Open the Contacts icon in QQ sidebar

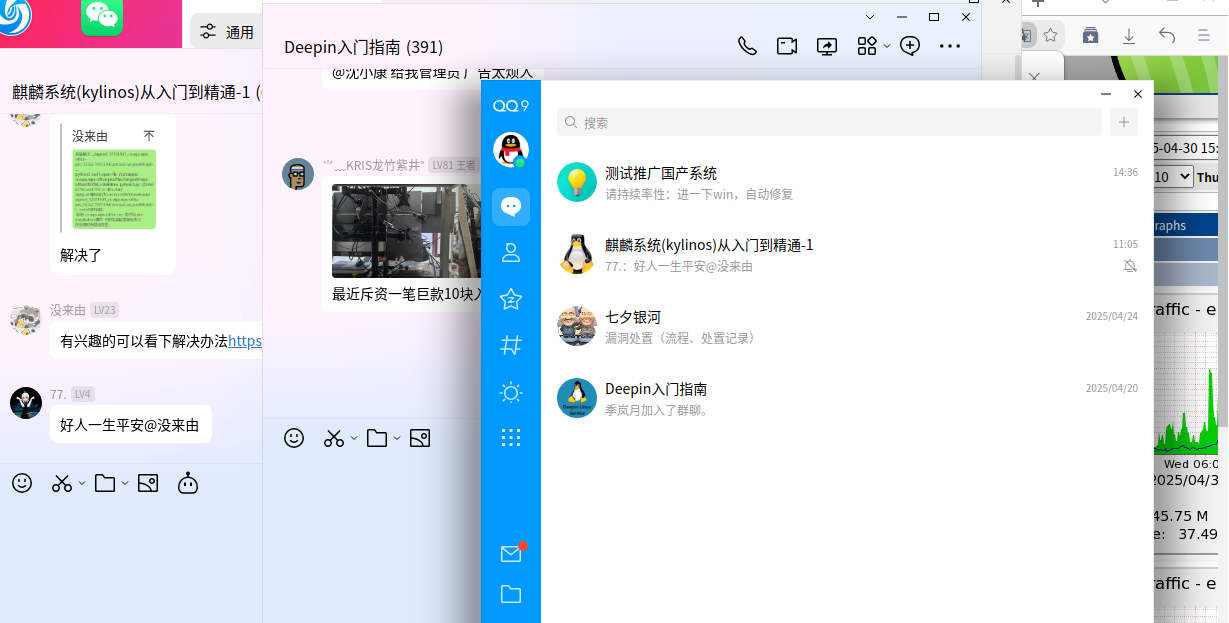coord(511,252)
